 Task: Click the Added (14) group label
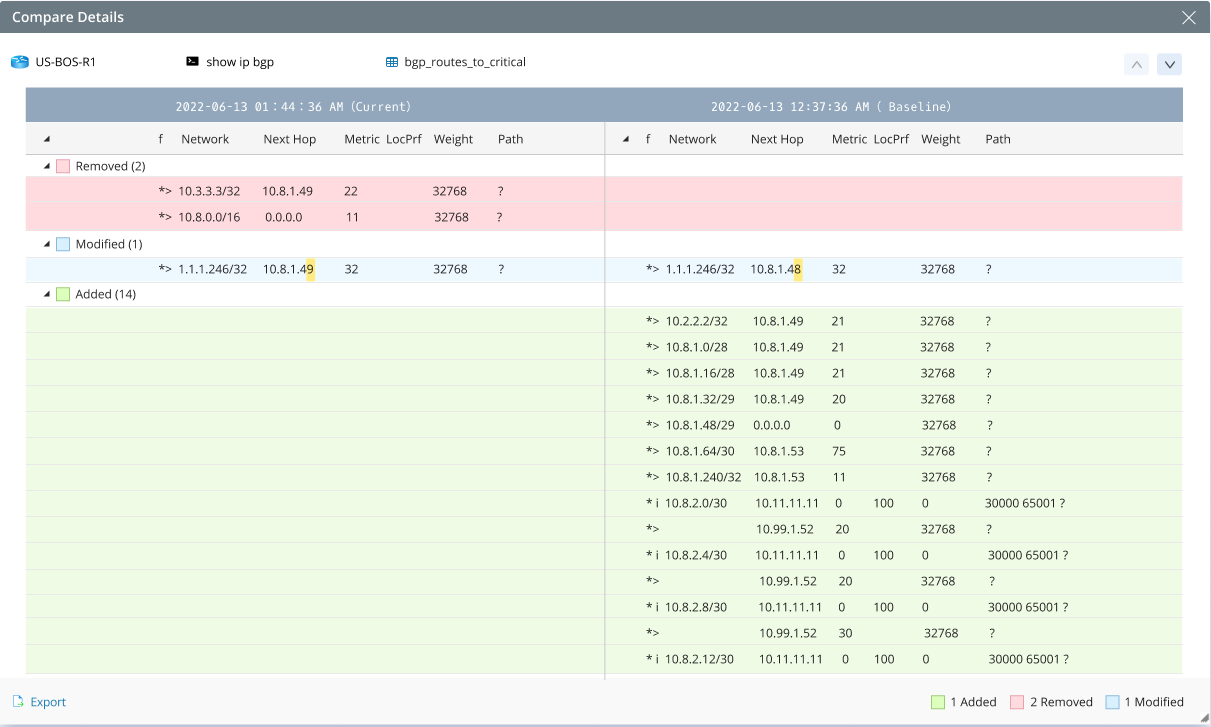106,294
